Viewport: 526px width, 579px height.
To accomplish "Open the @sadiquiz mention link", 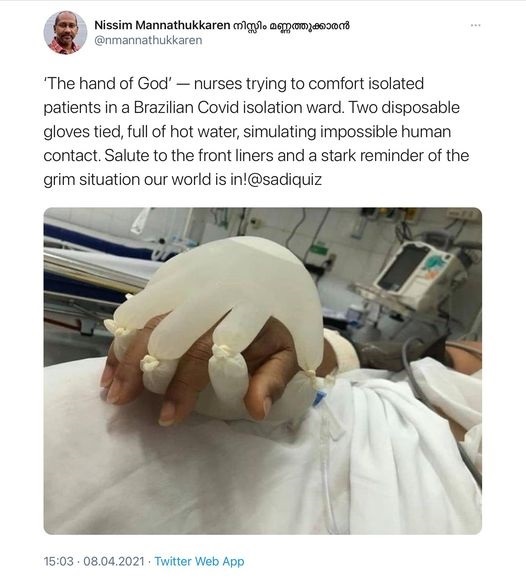I will pyautogui.click(x=283, y=179).
